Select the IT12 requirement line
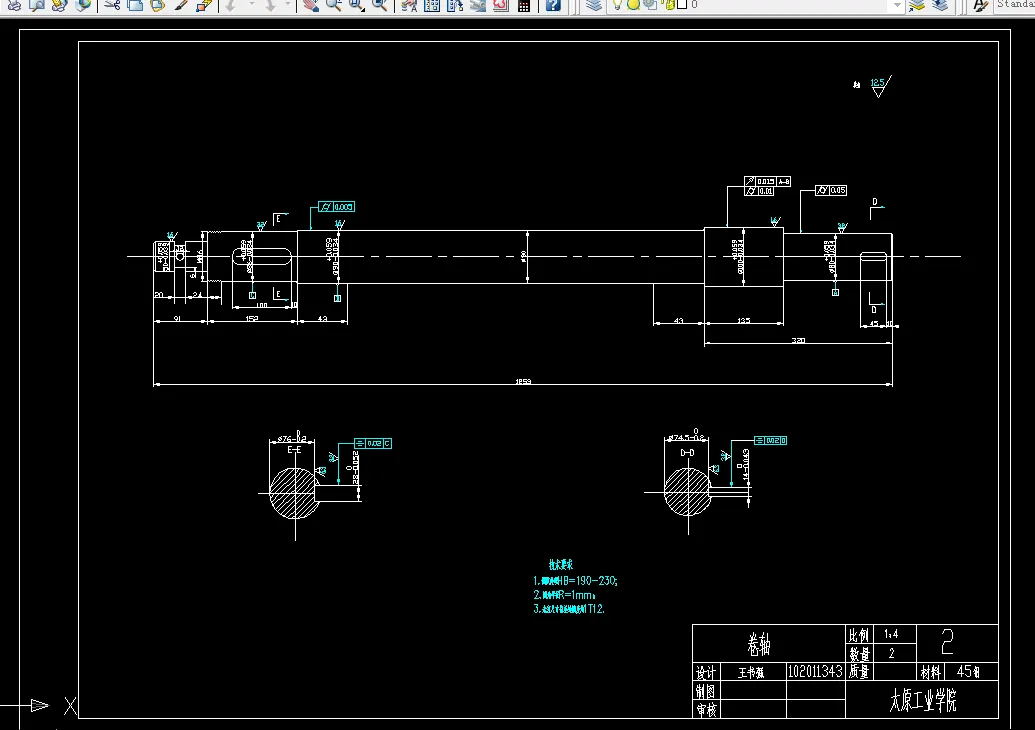Image resolution: width=1035 pixels, height=730 pixels. [569, 609]
